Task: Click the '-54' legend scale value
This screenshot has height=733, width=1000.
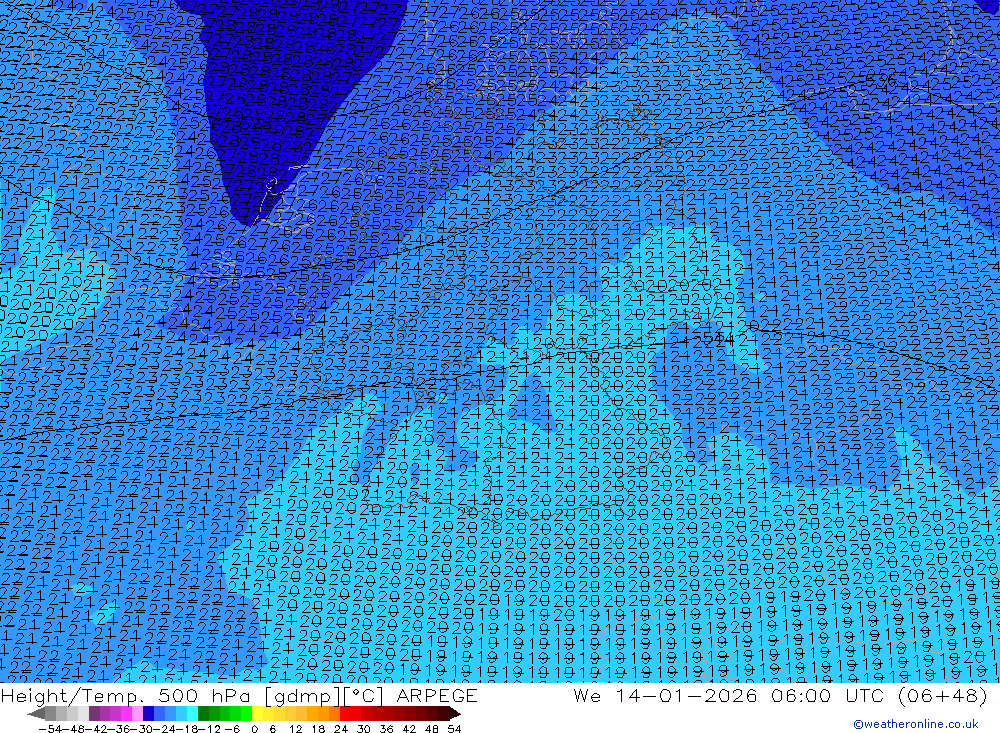Action: click(x=51, y=729)
